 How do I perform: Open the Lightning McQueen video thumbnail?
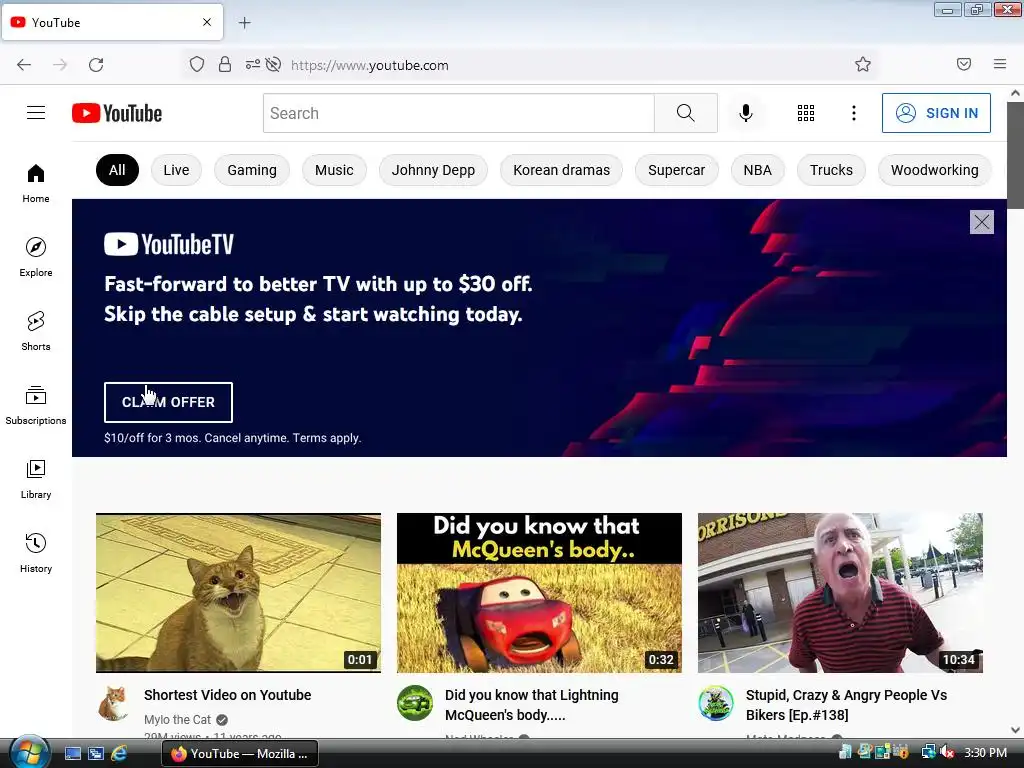[x=539, y=592]
